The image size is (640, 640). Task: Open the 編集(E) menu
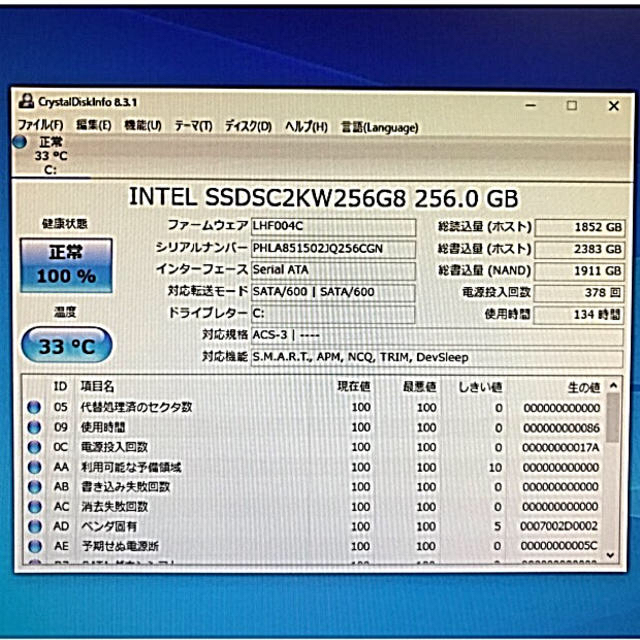93,125
